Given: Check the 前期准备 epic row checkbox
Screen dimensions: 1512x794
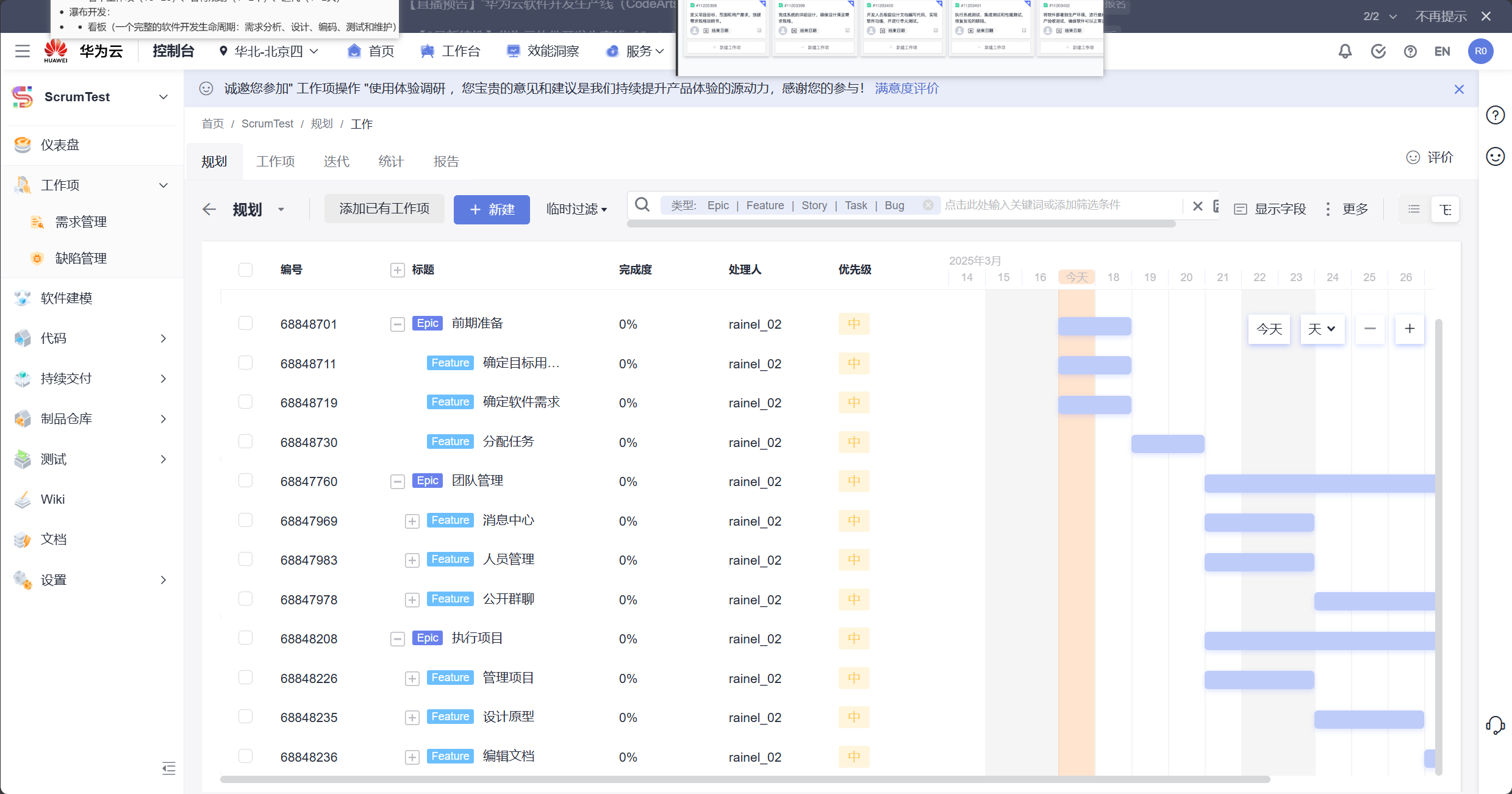Looking at the screenshot, I should [x=245, y=323].
